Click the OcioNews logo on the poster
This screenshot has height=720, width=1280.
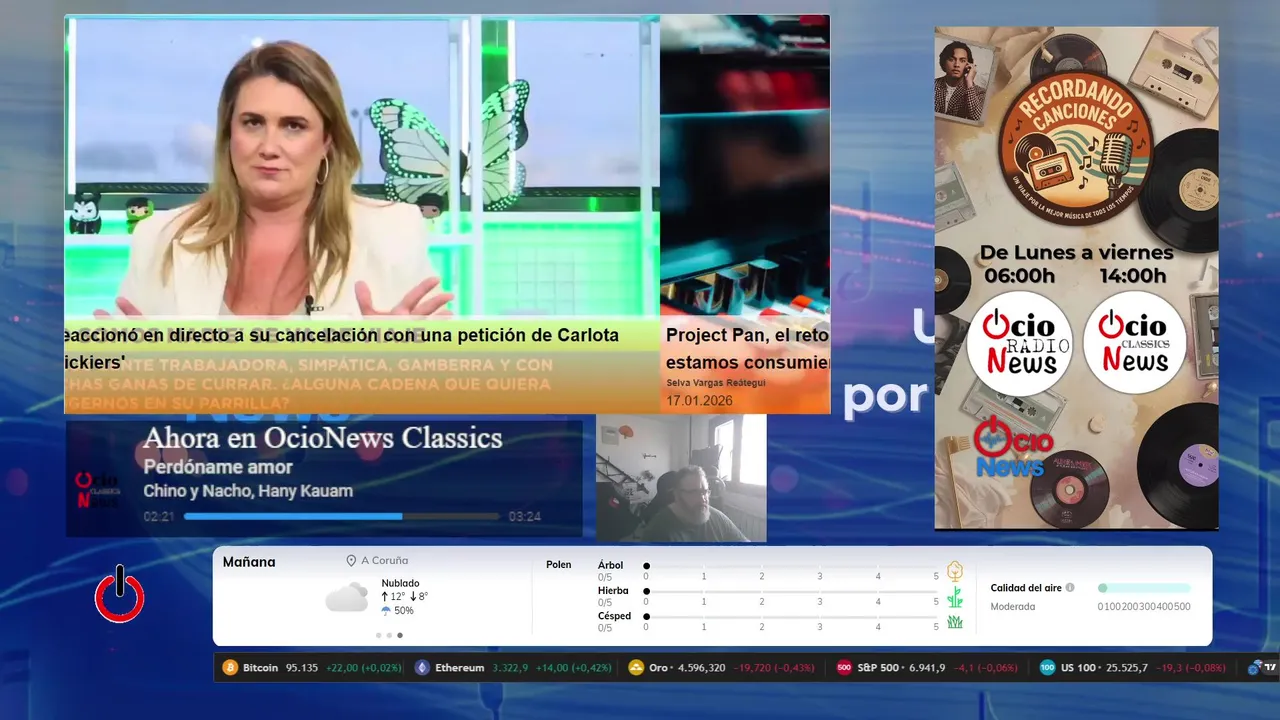tap(1012, 447)
